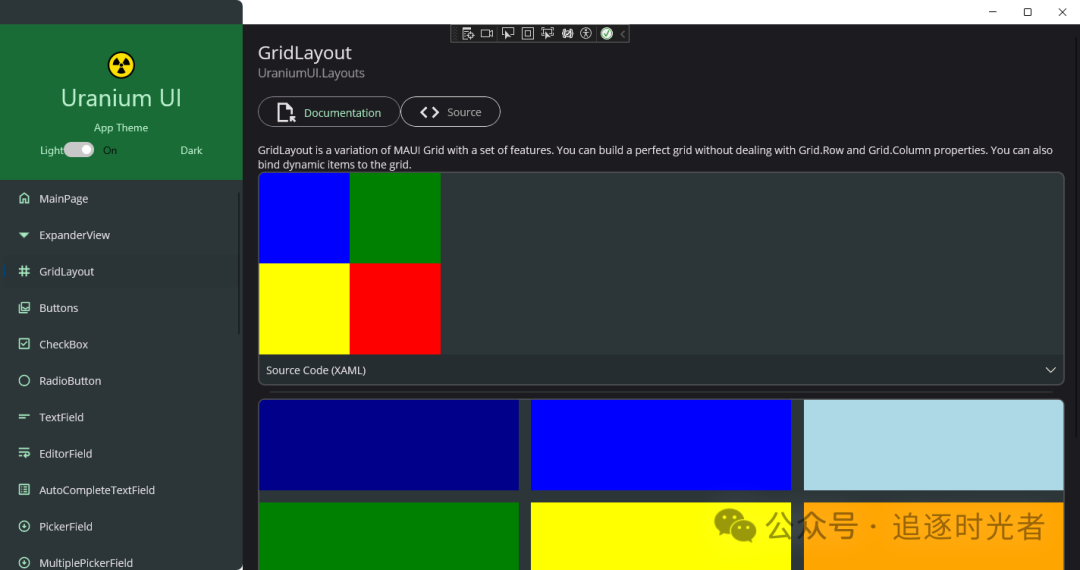Open the Source button
This screenshot has height=570, width=1080.
[x=450, y=112]
